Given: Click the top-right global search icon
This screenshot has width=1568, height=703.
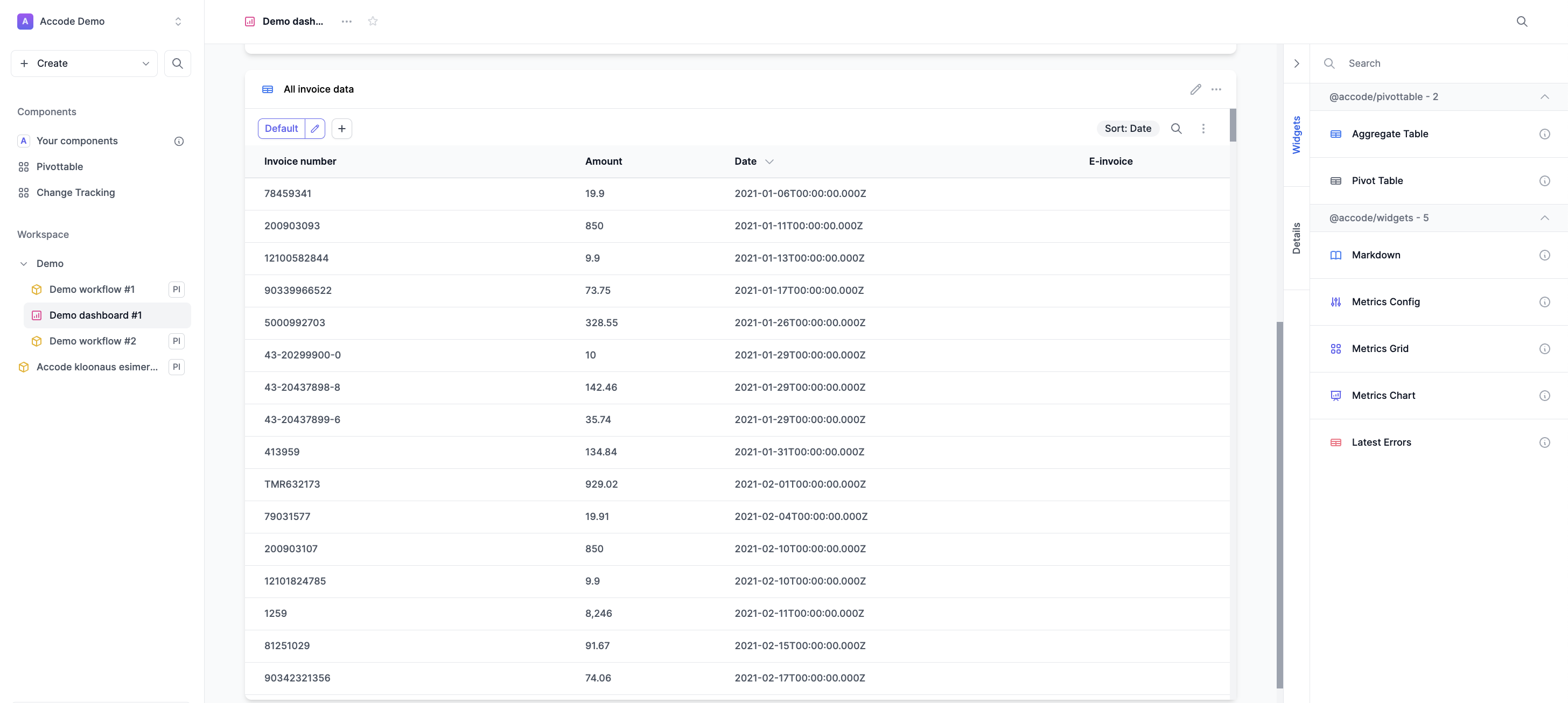Looking at the screenshot, I should pos(1522,22).
